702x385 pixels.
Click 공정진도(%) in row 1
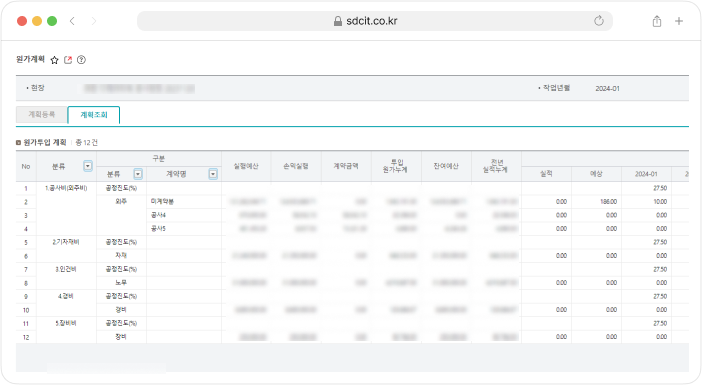pos(121,188)
